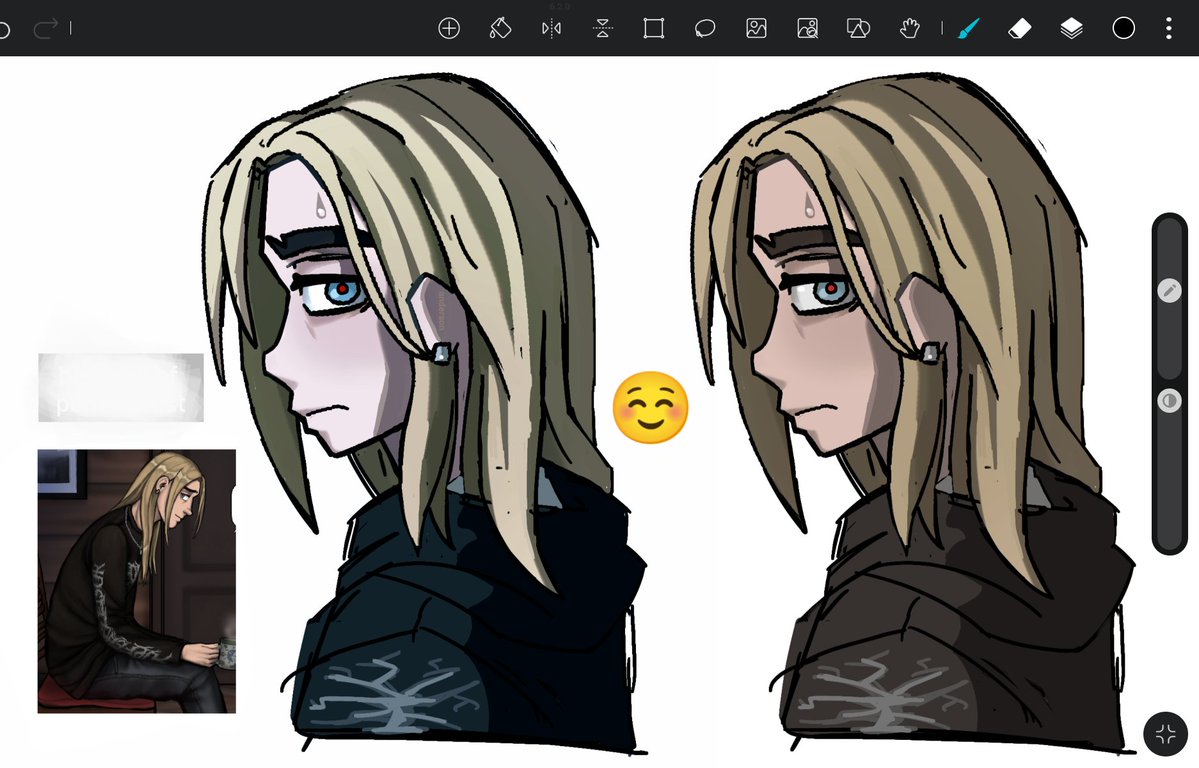1199x768 pixels.
Task: Open the black color swatch picker
Action: [x=1123, y=29]
